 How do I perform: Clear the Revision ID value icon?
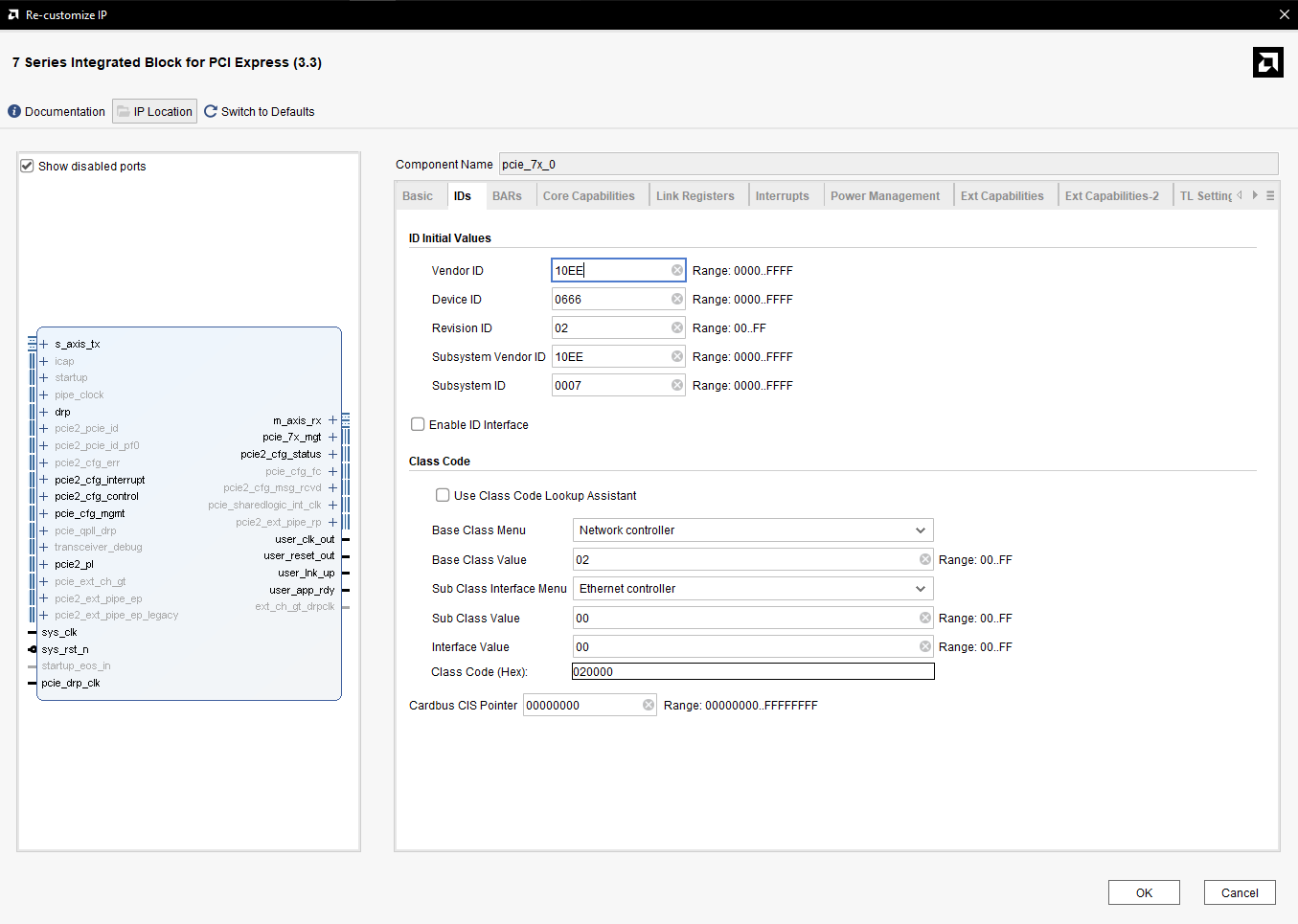pos(677,328)
